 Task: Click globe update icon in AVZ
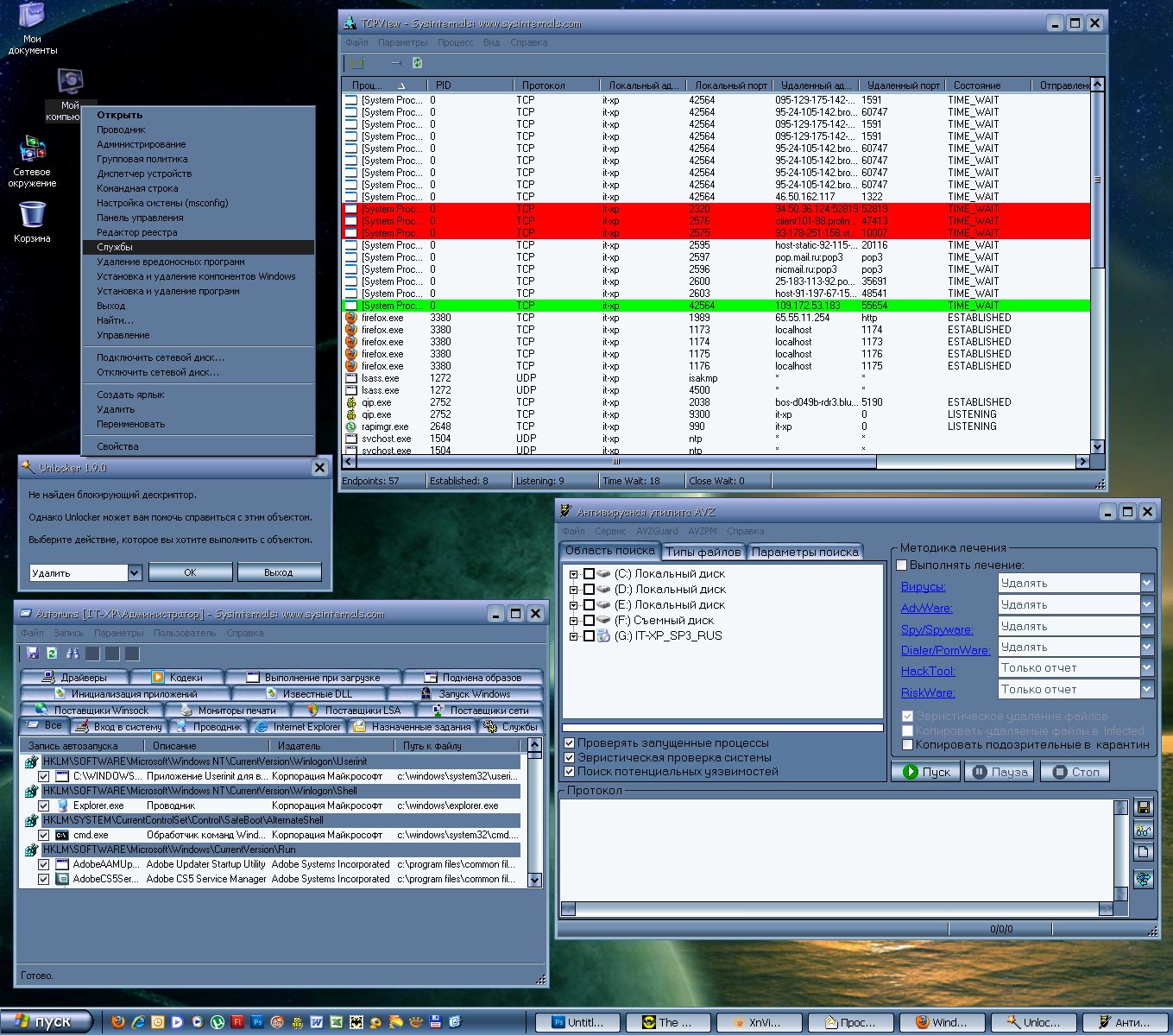click(x=1144, y=880)
